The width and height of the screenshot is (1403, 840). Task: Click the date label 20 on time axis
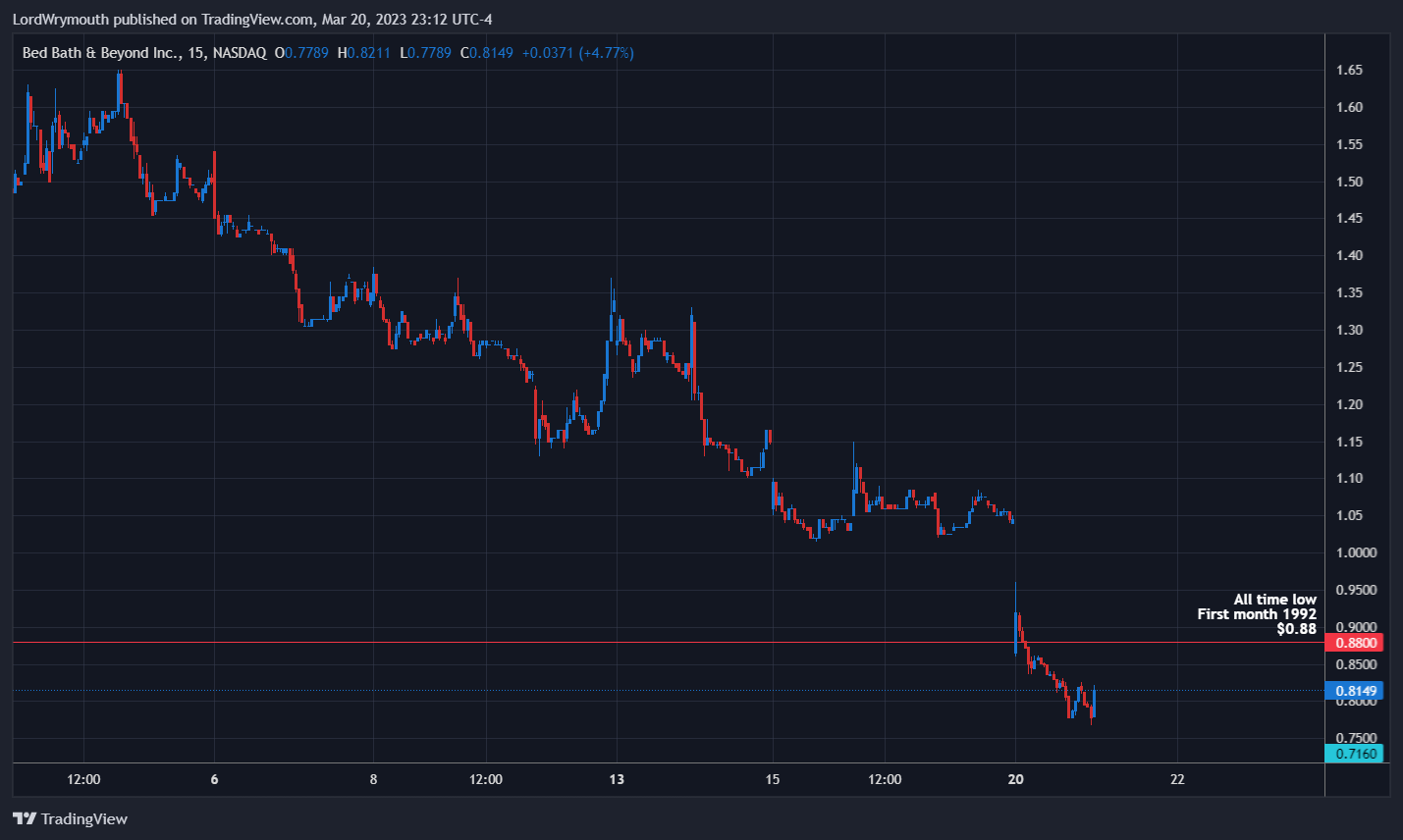[x=1015, y=779]
